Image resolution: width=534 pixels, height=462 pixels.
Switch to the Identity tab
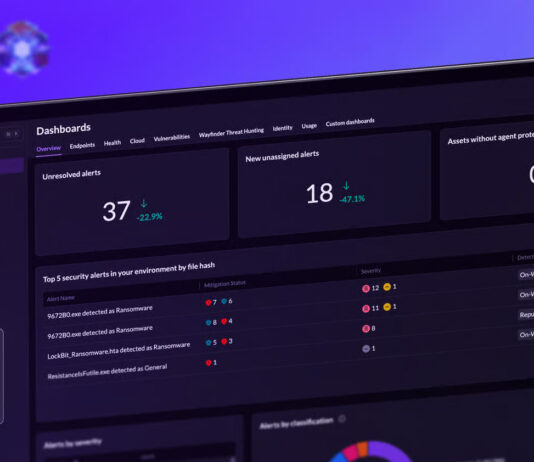[x=282, y=128]
